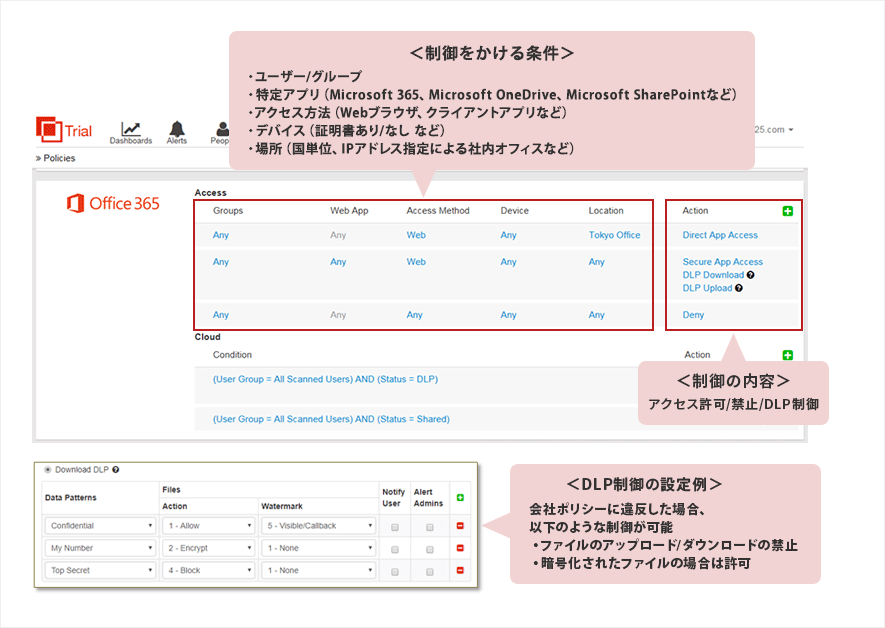Image resolution: width=885 pixels, height=628 pixels.
Task: Click the Location column header
Action: coord(606,210)
